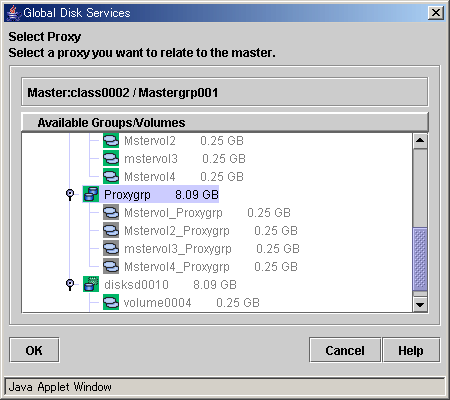This screenshot has height=400, width=450.
Task: Click the scrollbar down arrow
Action: [x=420, y=304]
